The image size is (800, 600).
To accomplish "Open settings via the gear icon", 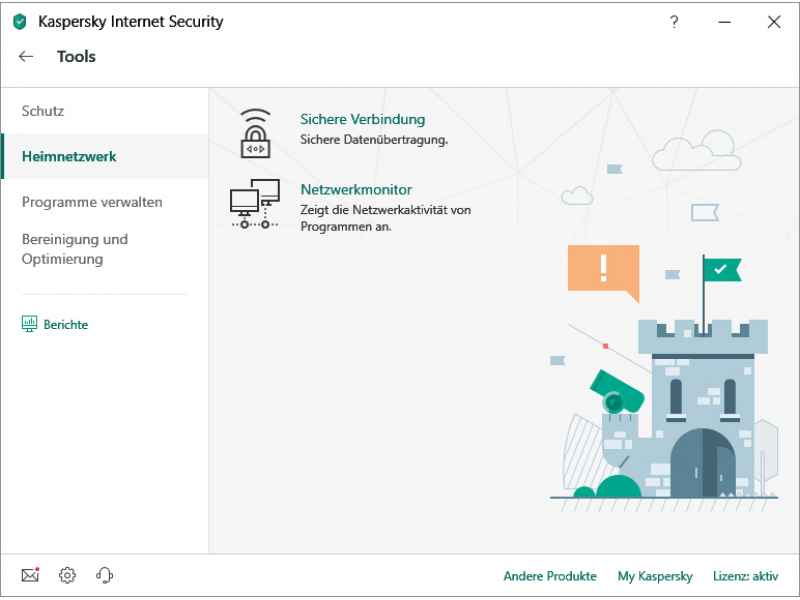I will point(67,575).
